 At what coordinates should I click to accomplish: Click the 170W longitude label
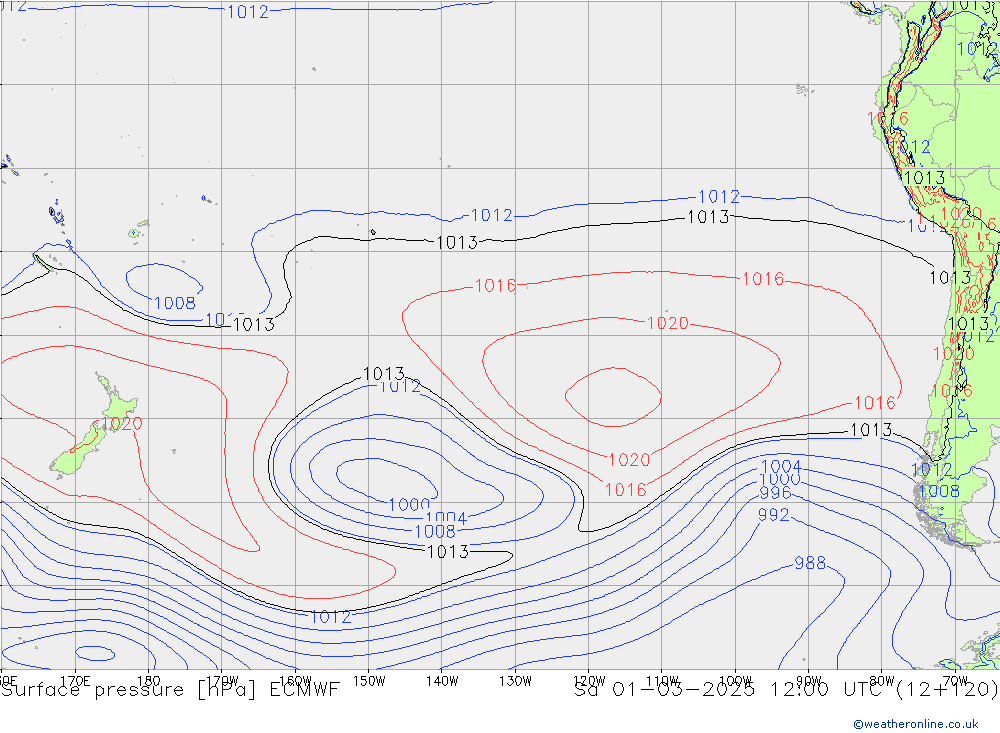(x=222, y=681)
